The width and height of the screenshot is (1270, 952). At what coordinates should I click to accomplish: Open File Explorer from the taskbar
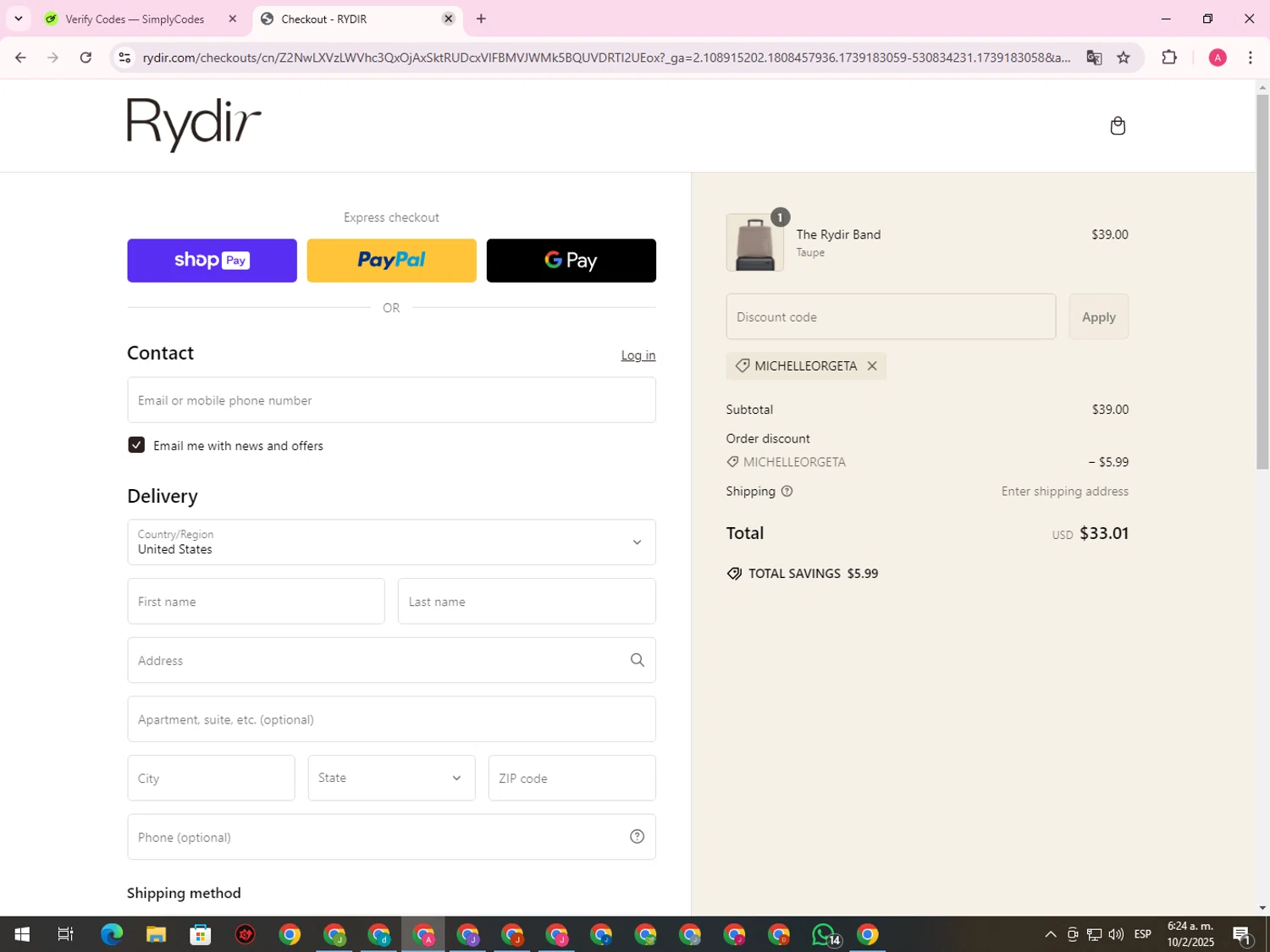click(x=156, y=934)
